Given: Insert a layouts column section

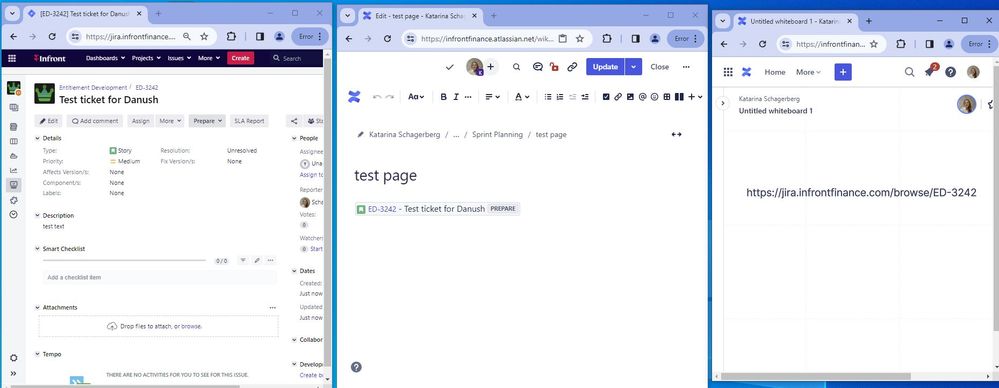Looking at the screenshot, I should [679, 97].
